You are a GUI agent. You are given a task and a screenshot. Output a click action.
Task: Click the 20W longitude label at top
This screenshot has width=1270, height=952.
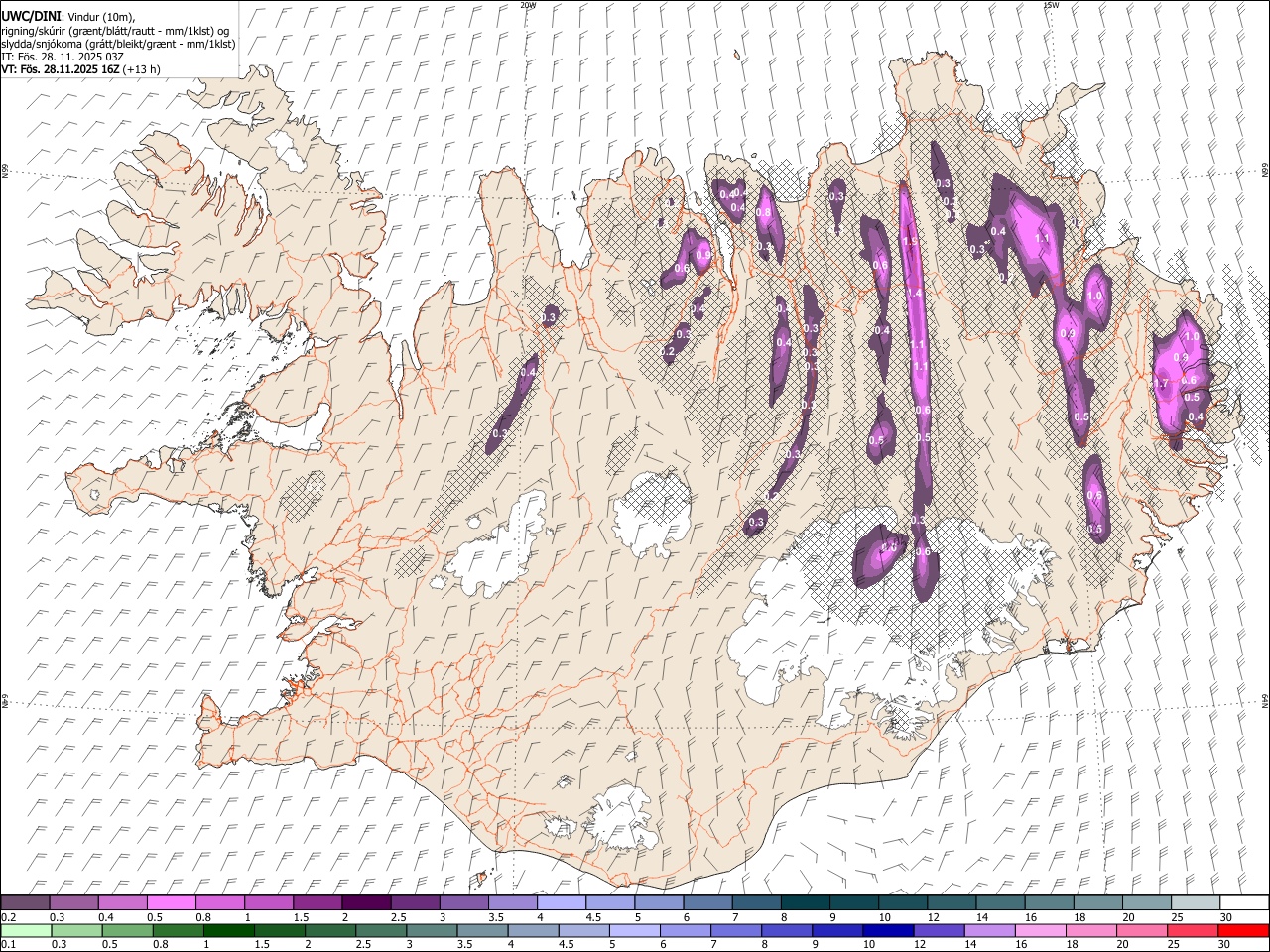528,5
